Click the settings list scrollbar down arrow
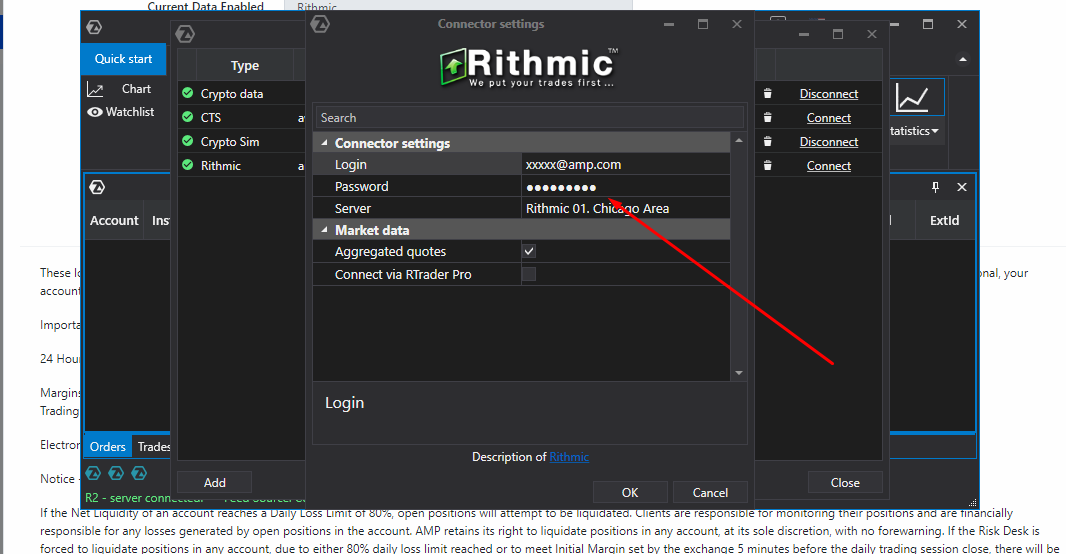Image resolution: width=1066 pixels, height=554 pixels. point(739,373)
